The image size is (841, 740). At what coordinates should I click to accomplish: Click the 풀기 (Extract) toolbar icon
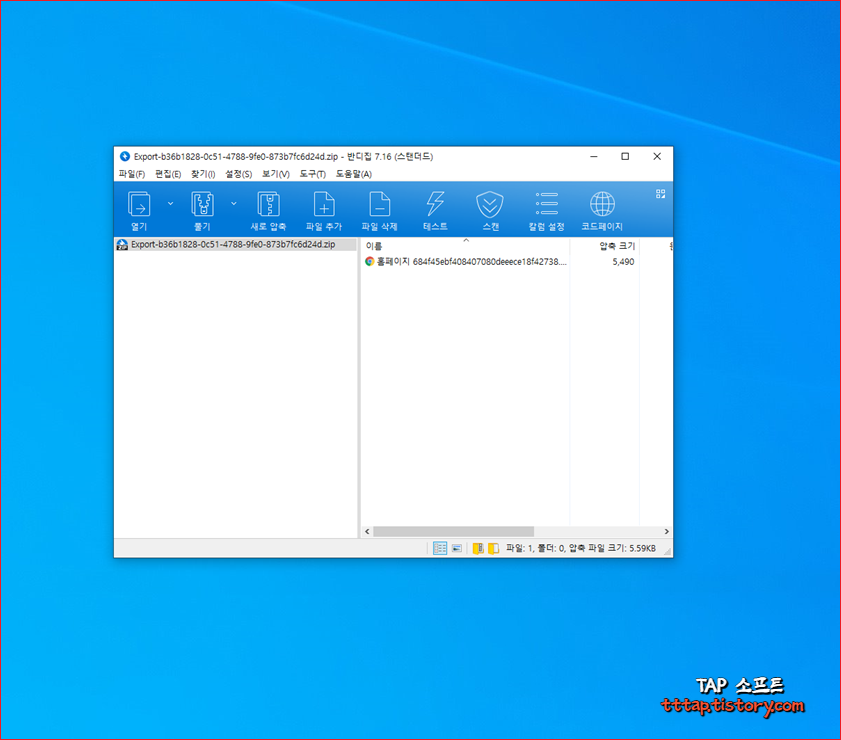click(x=202, y=210)
